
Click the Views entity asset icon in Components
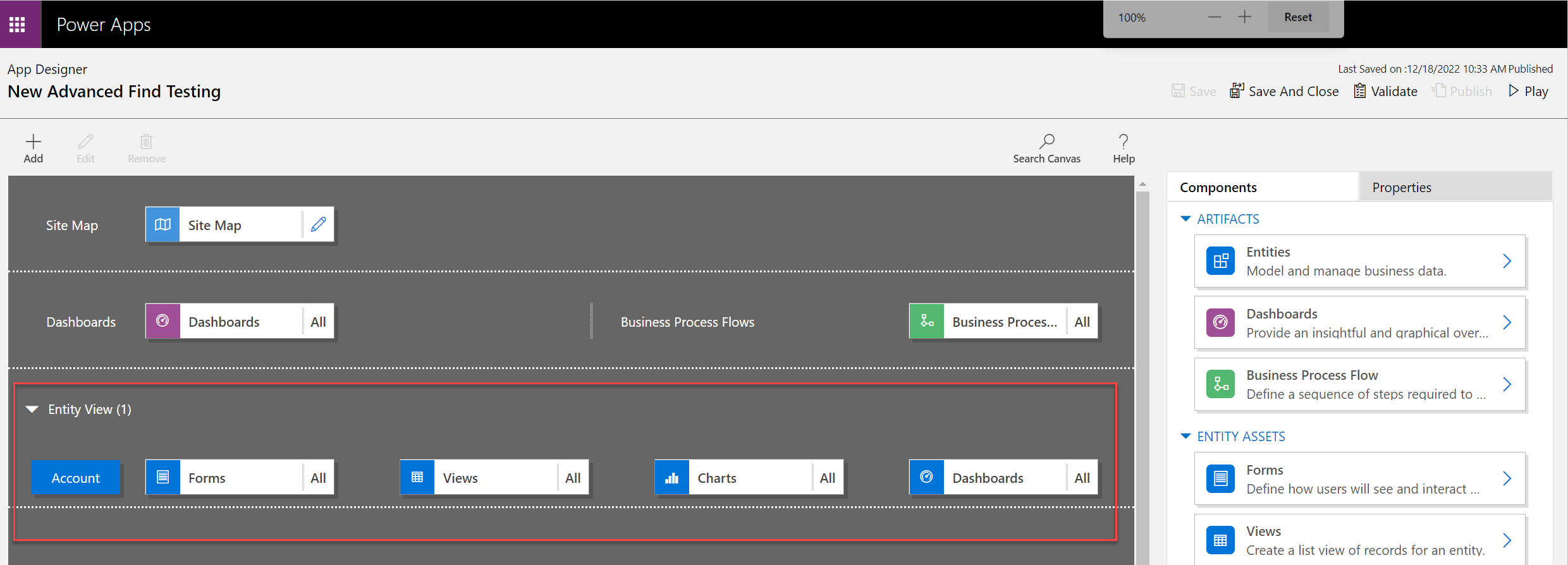point(1220,540)
